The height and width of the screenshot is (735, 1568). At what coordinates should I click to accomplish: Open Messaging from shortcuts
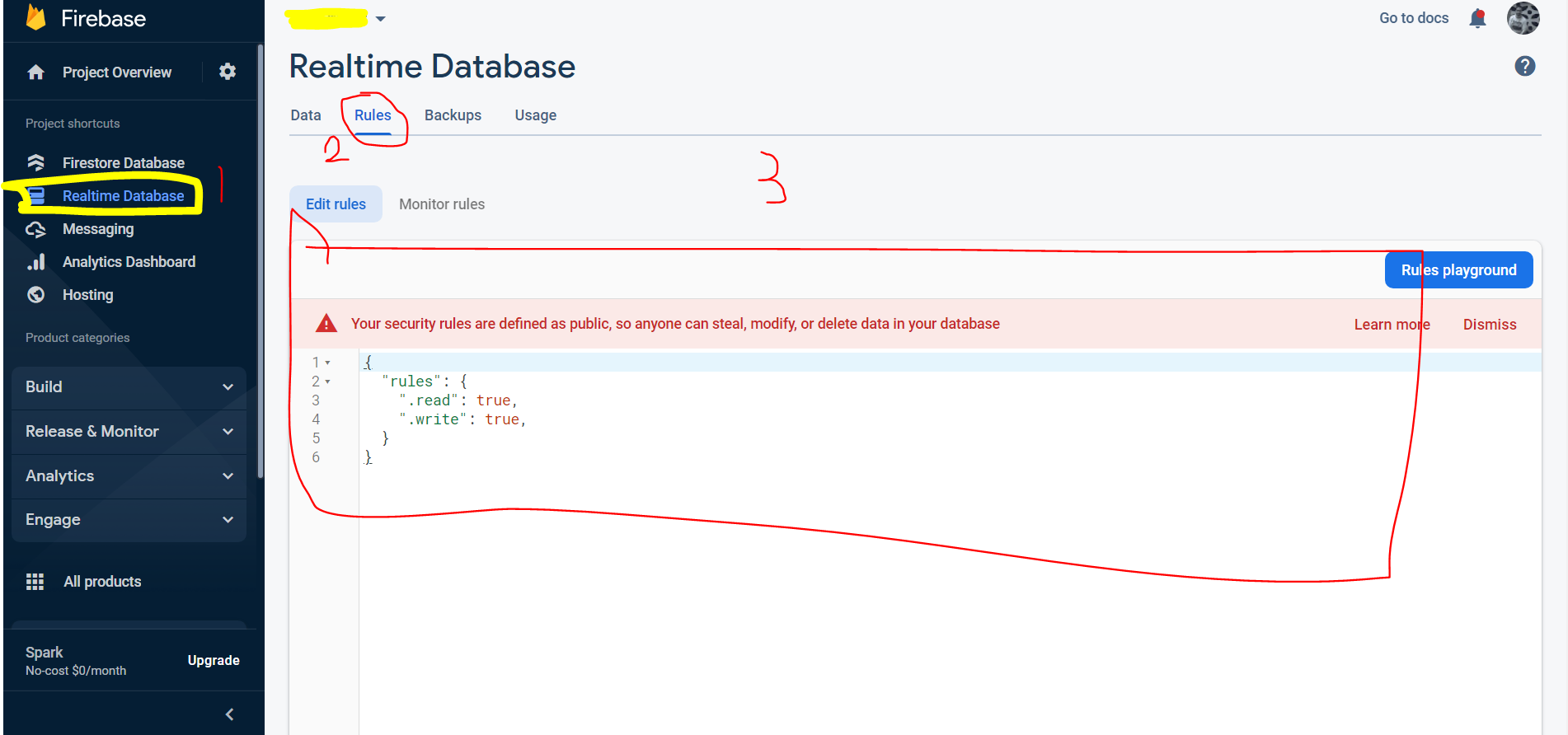click(x=98, y=229)
